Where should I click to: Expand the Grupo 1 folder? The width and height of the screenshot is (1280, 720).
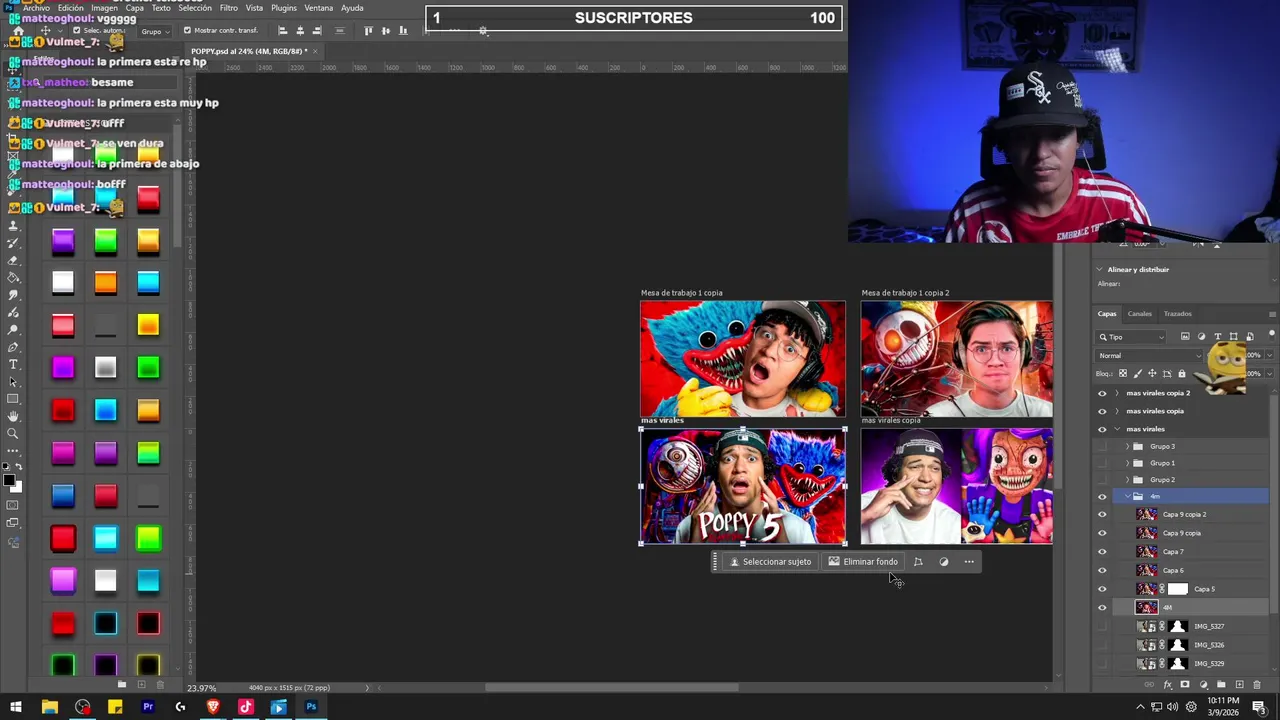tap(1128, 463)
